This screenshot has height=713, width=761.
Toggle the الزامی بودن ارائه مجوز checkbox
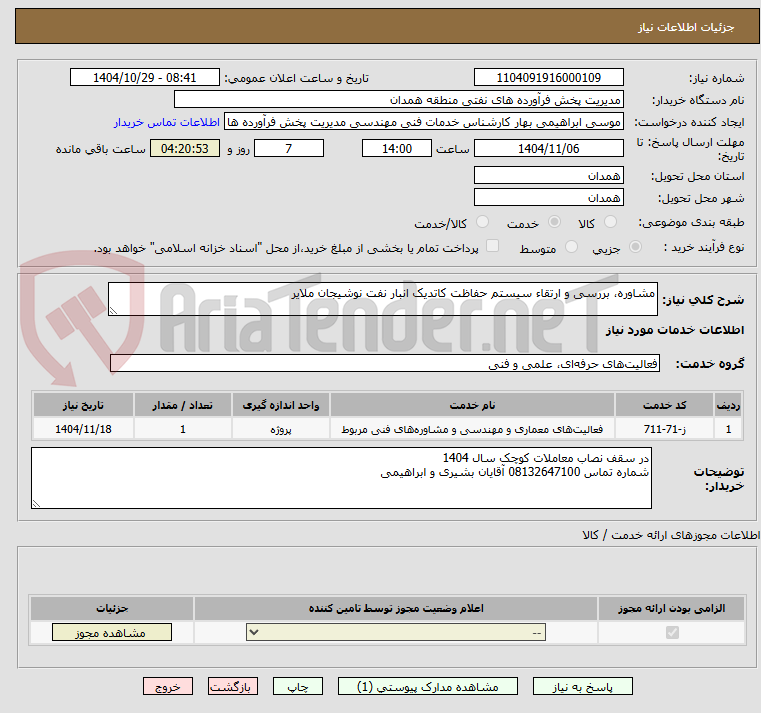tap(672, 632)
